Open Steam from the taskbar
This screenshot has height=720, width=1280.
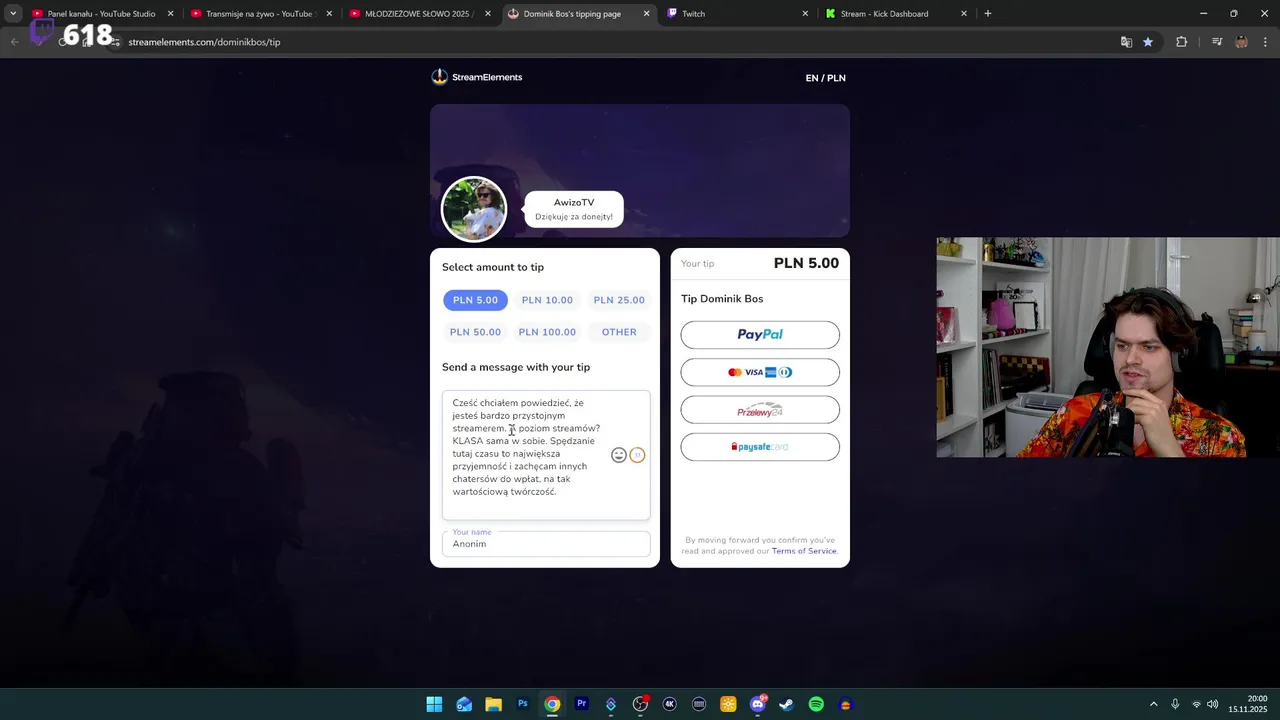click(787, 704)
